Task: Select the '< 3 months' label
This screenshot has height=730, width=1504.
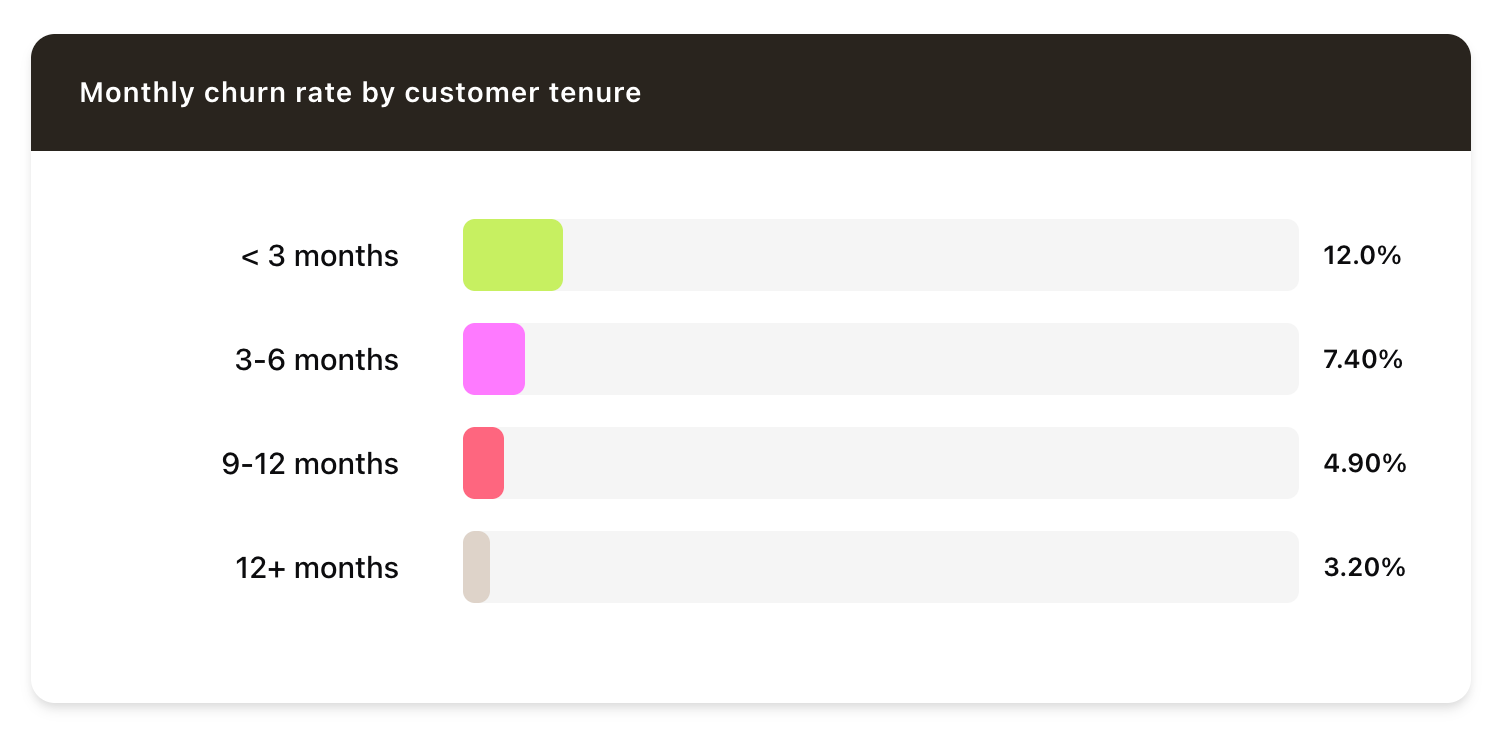Action: point(319,256)
